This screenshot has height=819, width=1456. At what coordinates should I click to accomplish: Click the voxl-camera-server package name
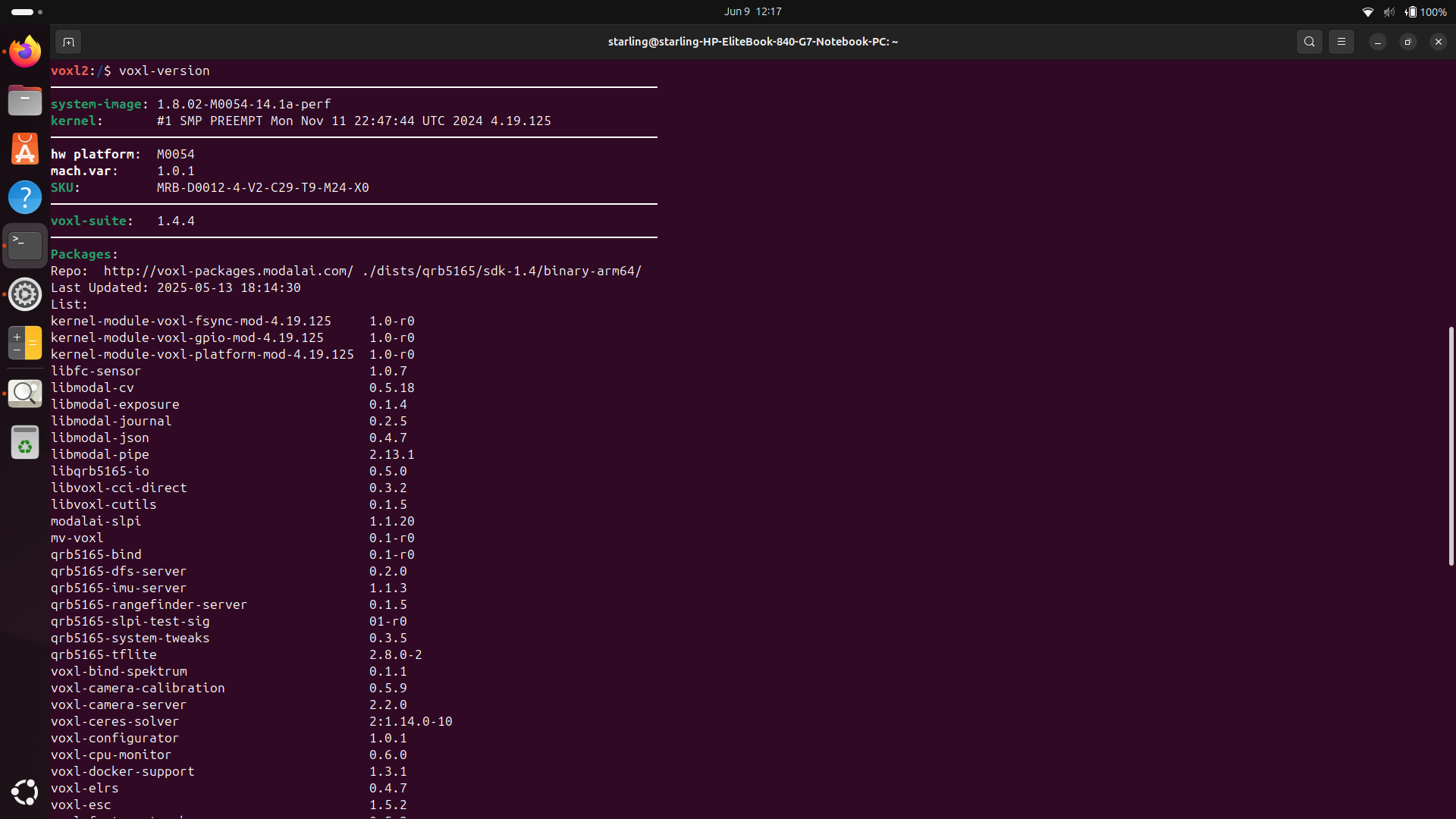[119, 704]
